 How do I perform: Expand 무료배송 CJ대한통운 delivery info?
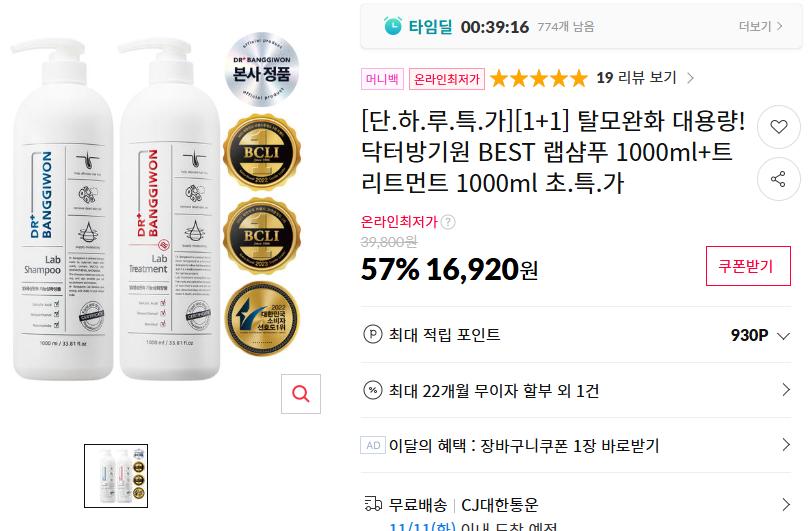(576, 504)
